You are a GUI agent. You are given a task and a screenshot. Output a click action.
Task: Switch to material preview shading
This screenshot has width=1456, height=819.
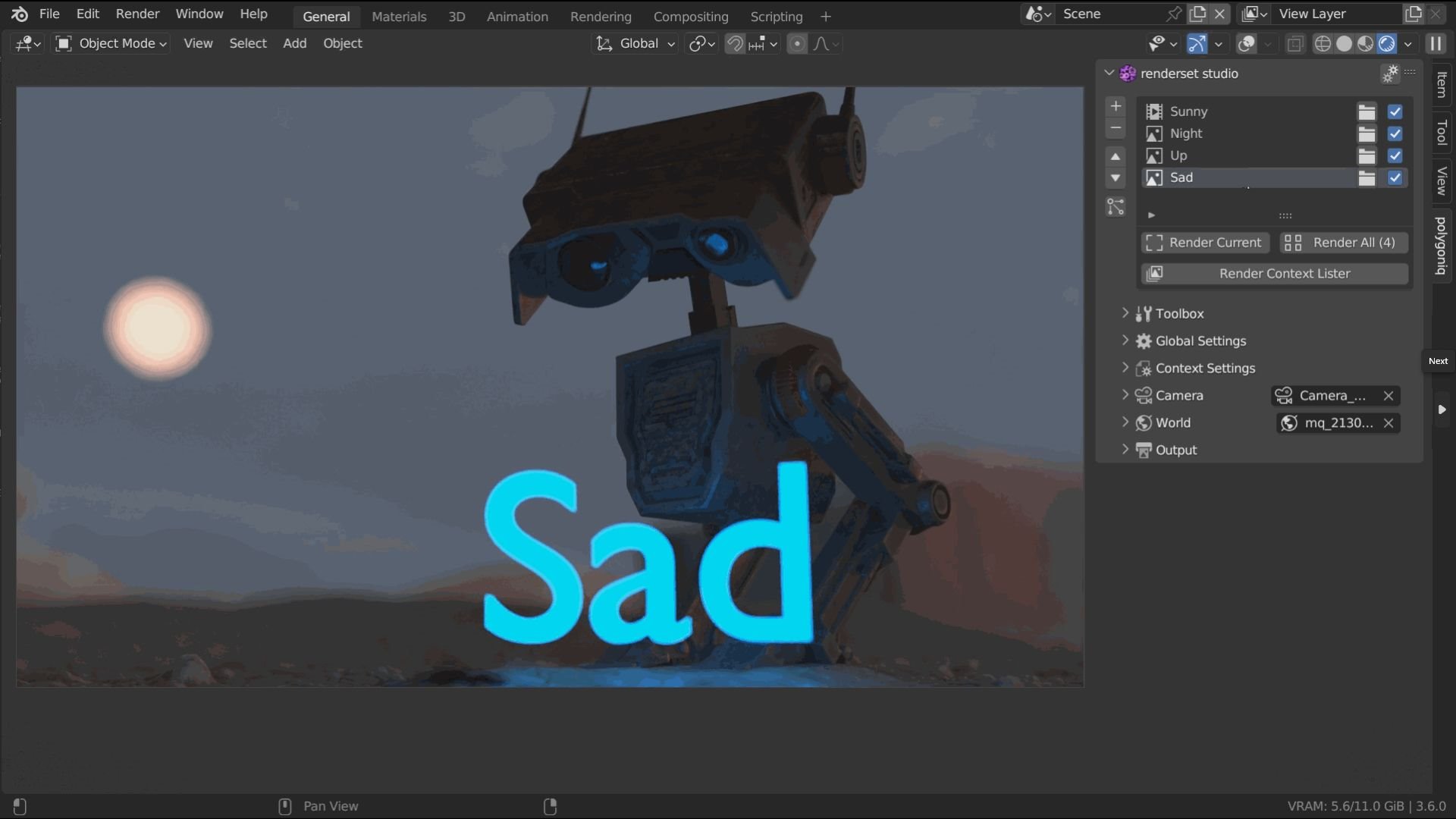coord(1365,44)
